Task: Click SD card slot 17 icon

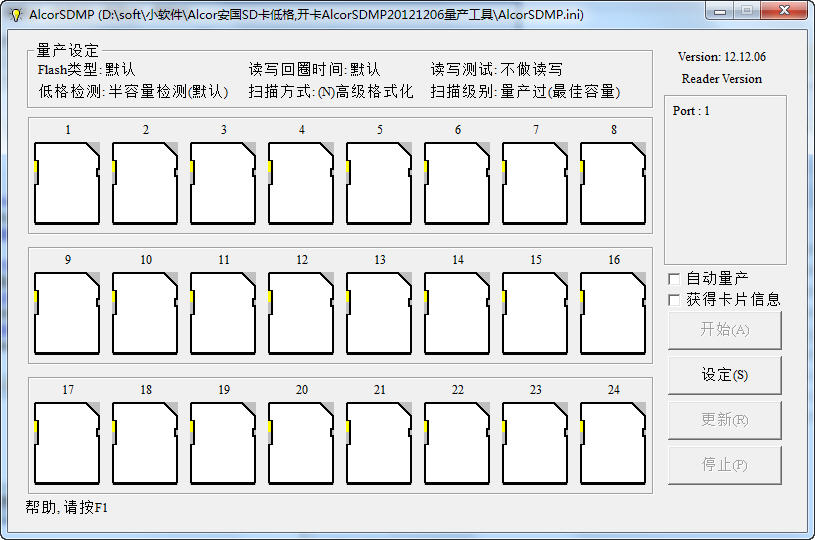Action: click(67, 443)
